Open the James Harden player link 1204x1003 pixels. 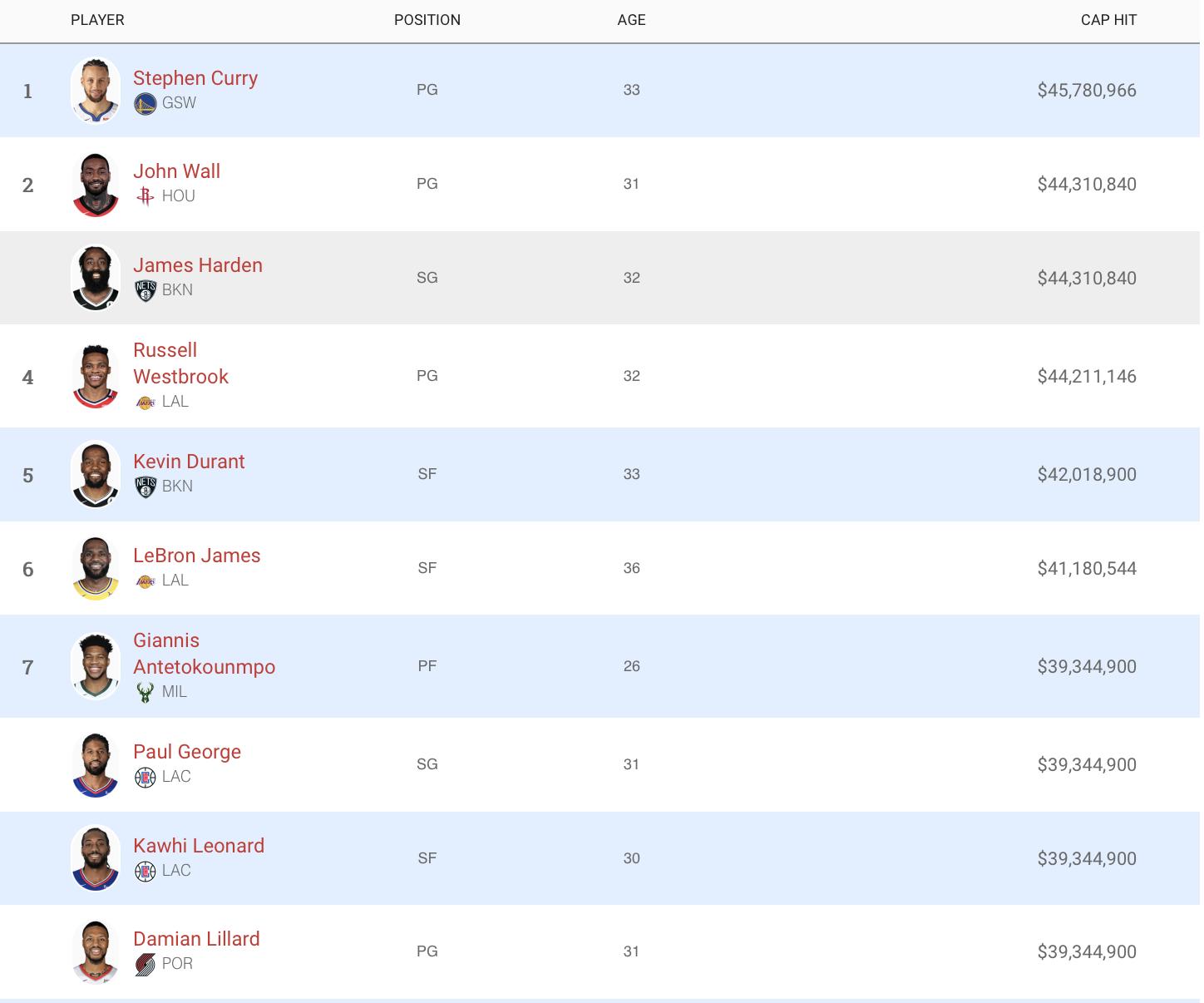pyautogui.click(x=197, y=265)
